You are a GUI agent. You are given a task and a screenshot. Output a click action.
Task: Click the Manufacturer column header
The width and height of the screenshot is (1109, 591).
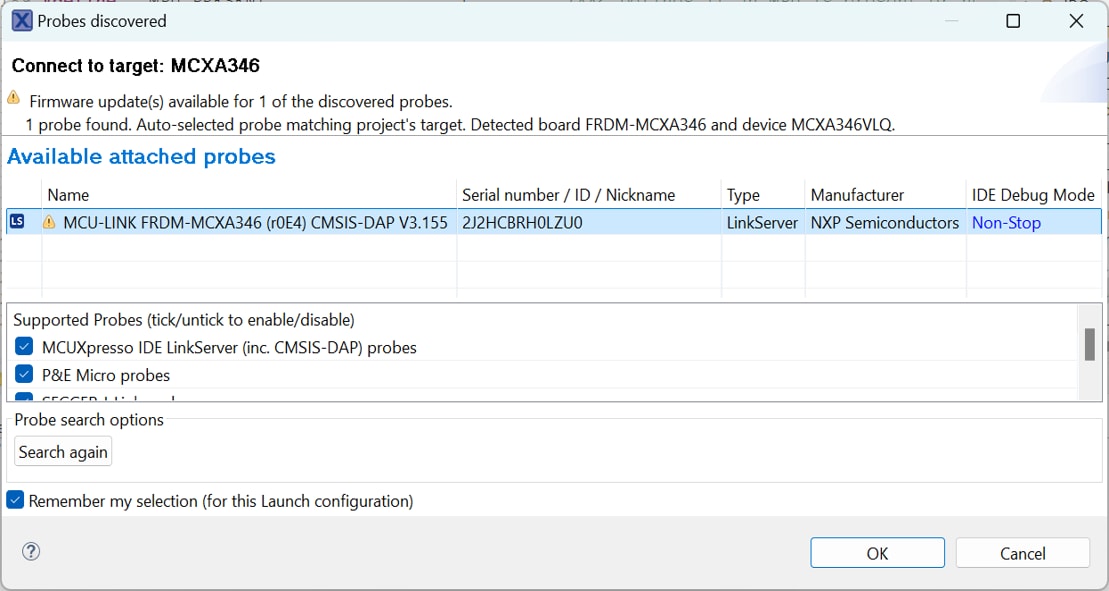857,195
